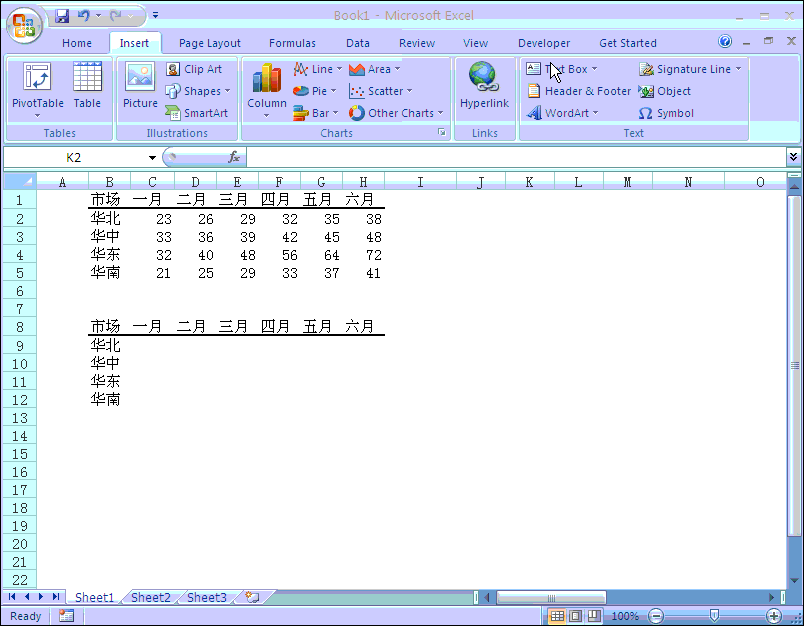Image resolution: width=804 pixels, height=626 pixels.
Task: Expand the formula bar
Action: coord(793,157)
